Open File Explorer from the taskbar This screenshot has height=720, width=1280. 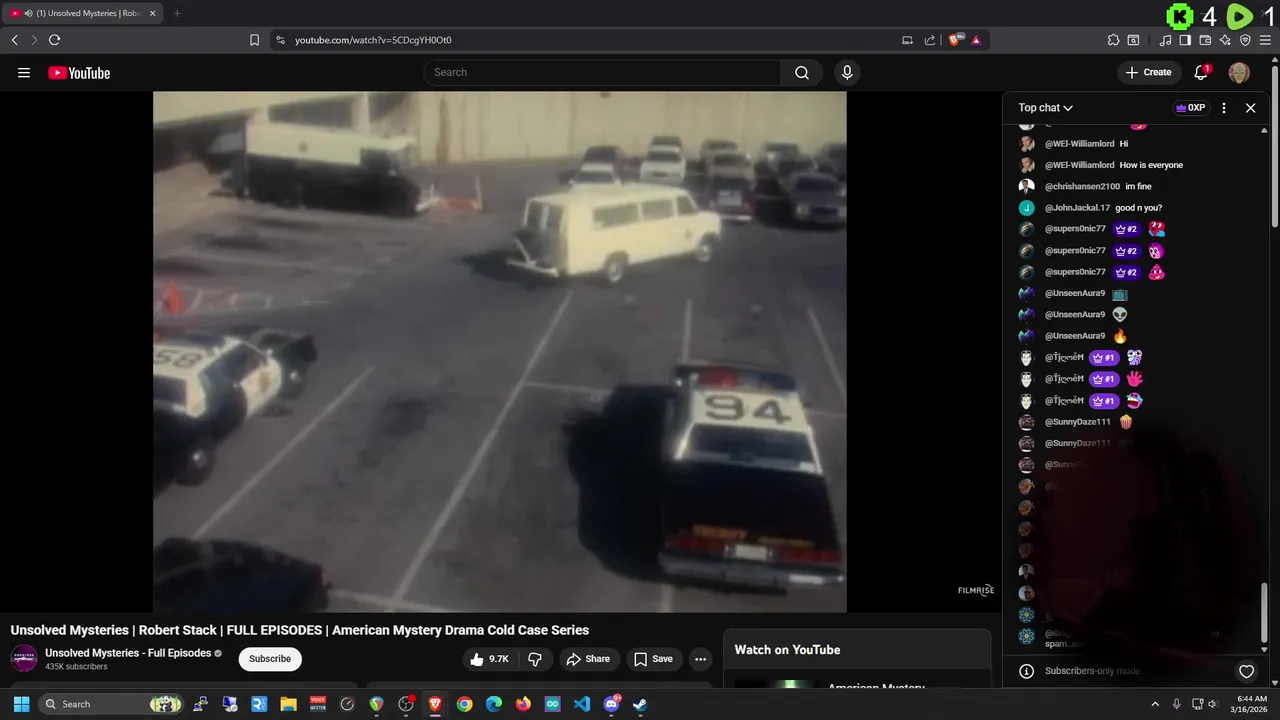288,704
